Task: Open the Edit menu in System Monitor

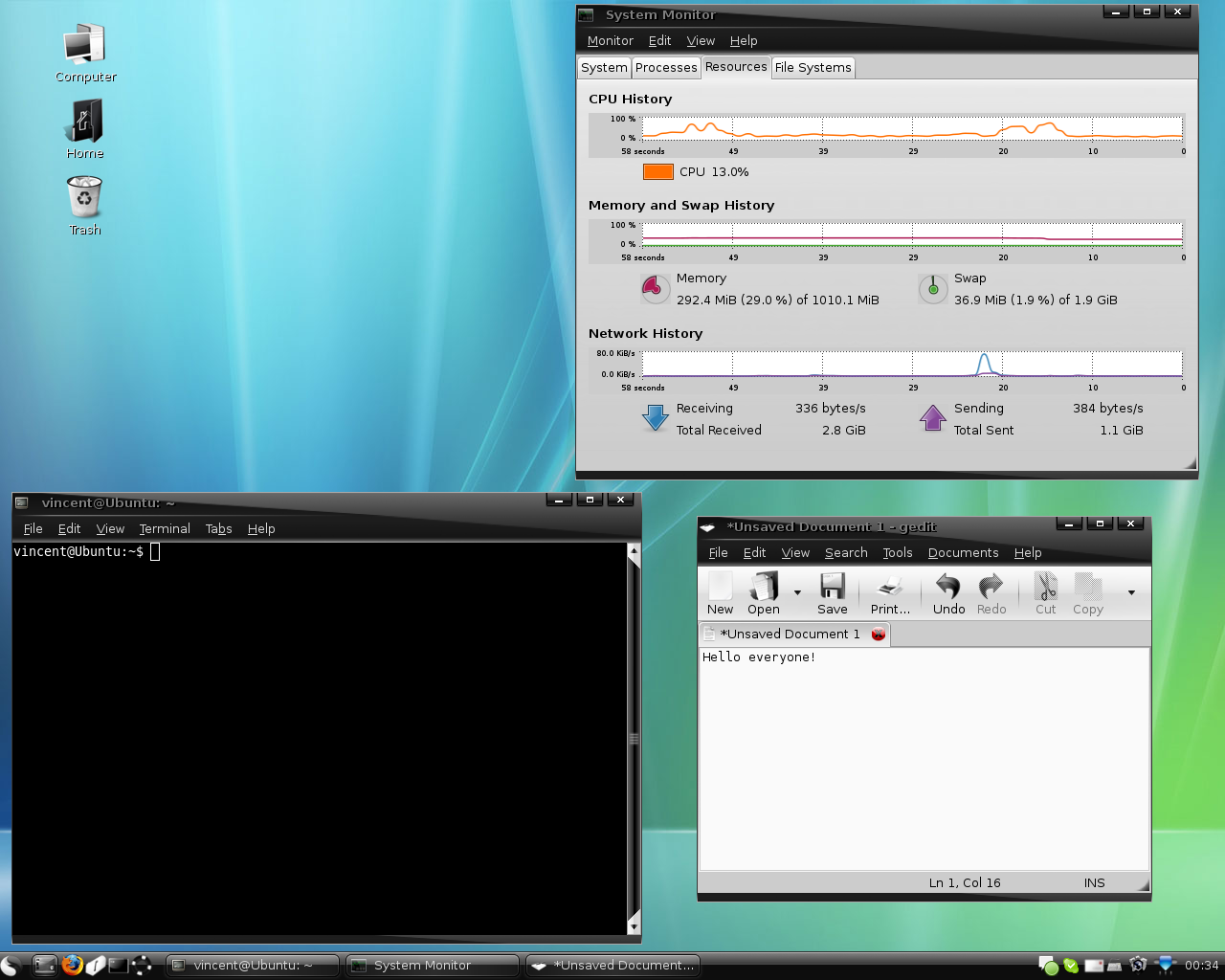Action: point(659,40)
